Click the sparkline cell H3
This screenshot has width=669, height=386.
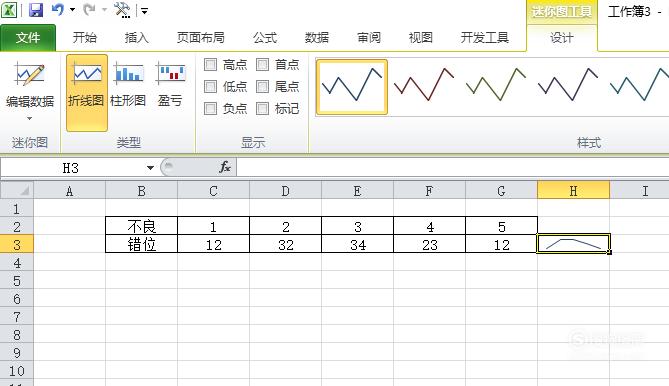pyautogui.click(x=573, y=244)
